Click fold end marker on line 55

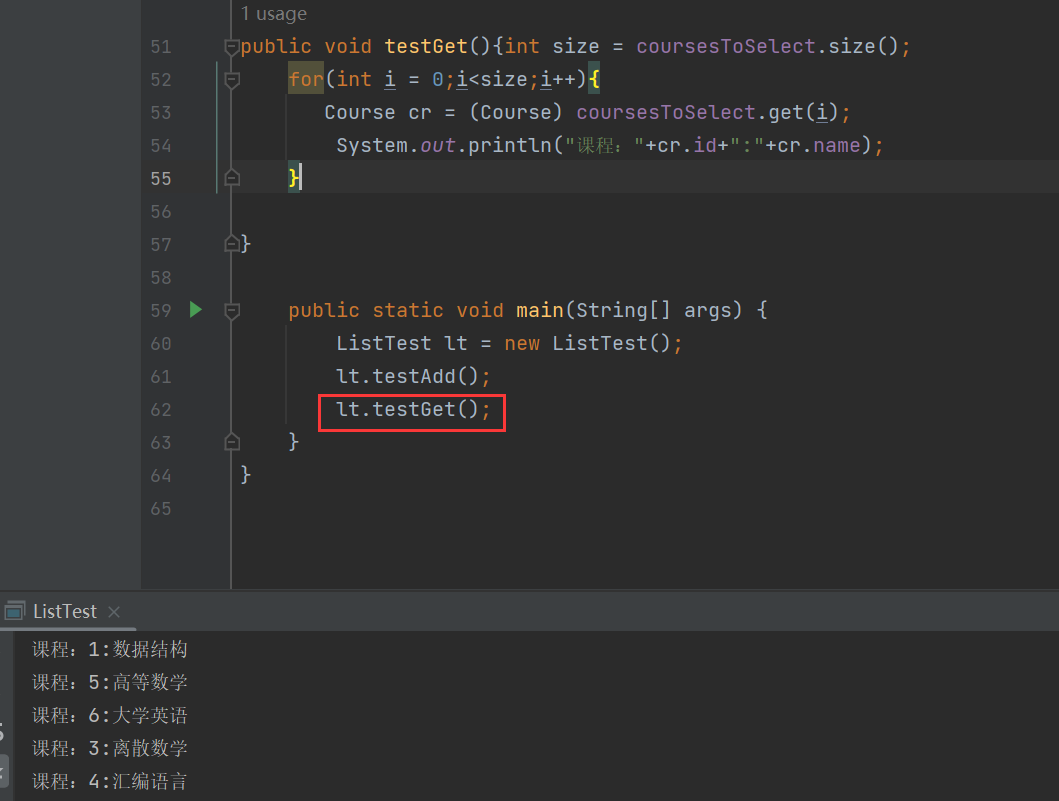(x=232, y=178)
